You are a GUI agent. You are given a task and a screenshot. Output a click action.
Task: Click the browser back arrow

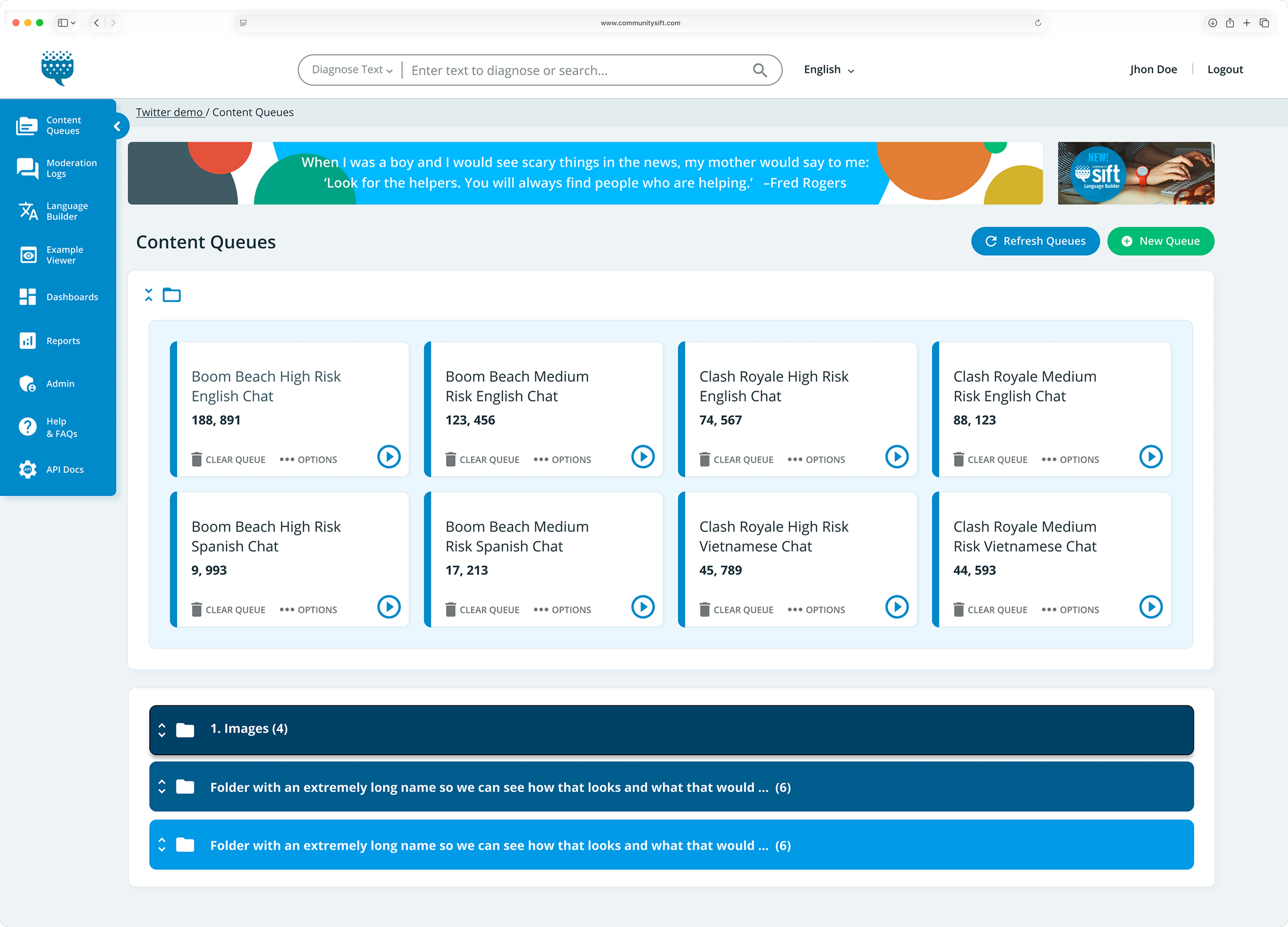96,23
